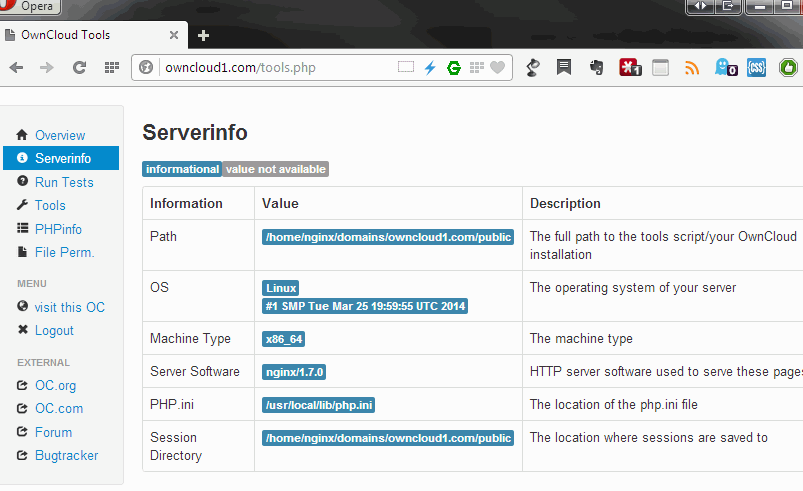
Task: Click the green thumbs-up extension icon
Action: [788, 68]
